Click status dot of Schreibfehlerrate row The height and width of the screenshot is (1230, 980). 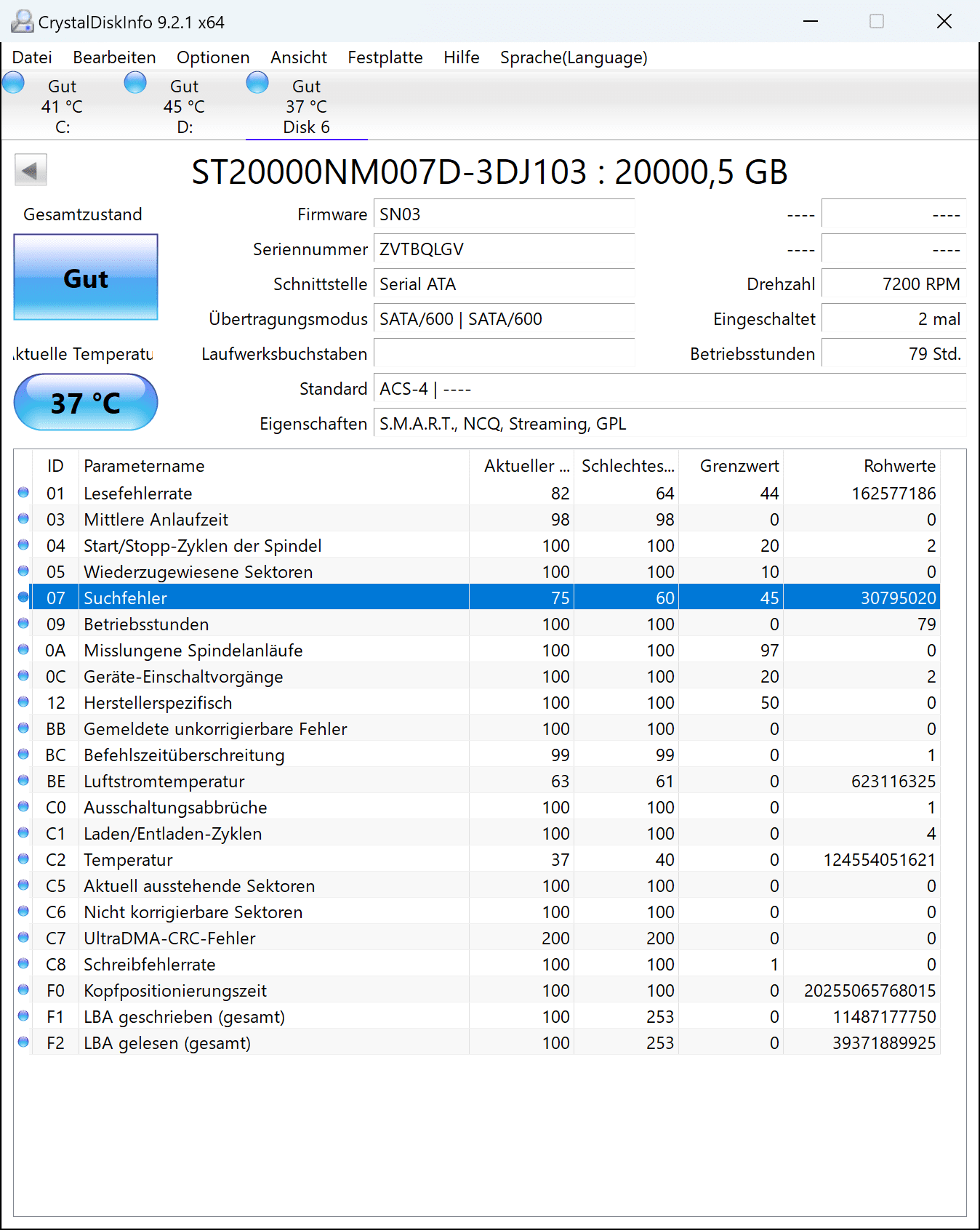(x=23, y=964)
